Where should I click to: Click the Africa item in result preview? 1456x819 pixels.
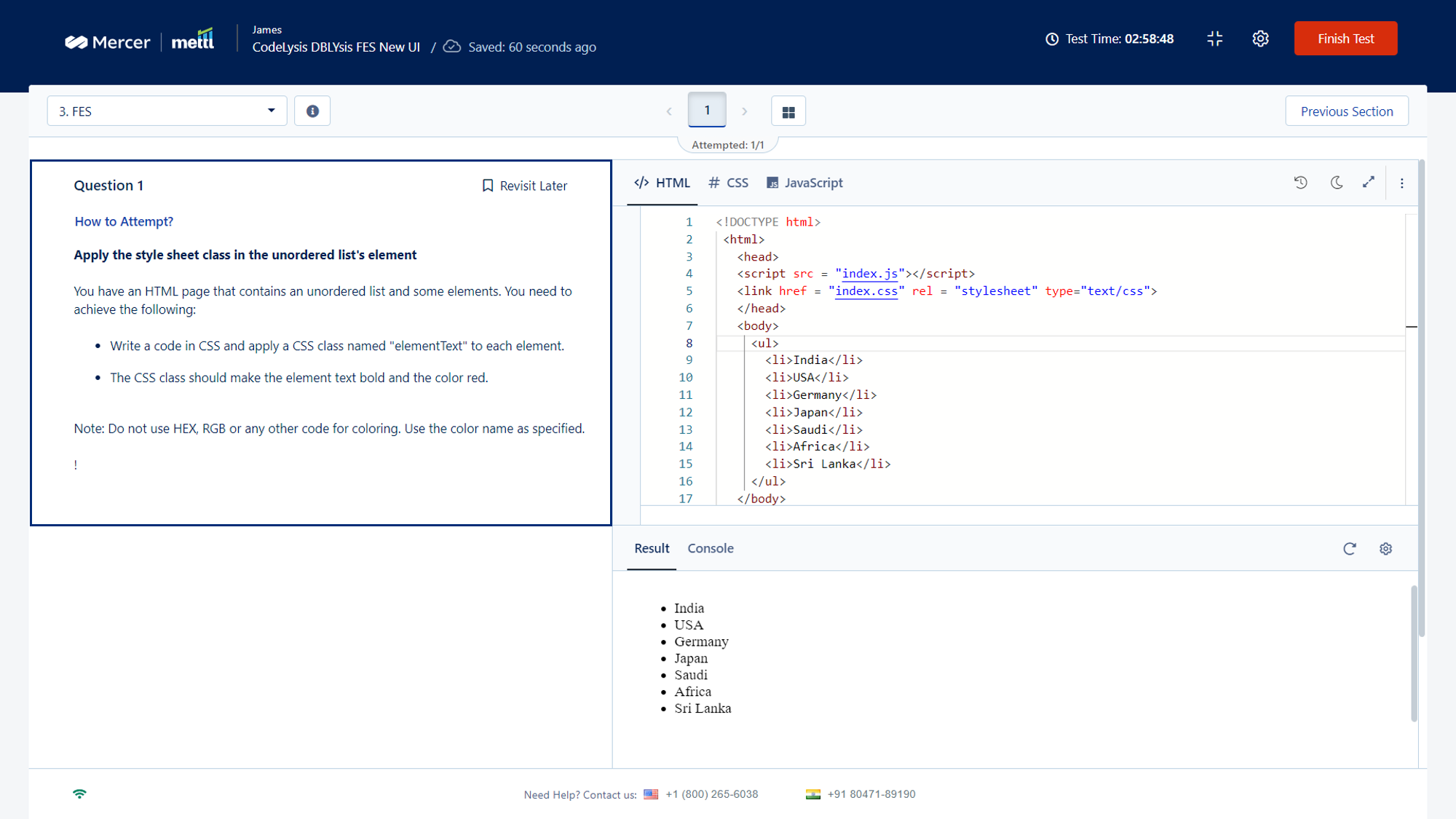pyautogui.click(x=692, y=692)
